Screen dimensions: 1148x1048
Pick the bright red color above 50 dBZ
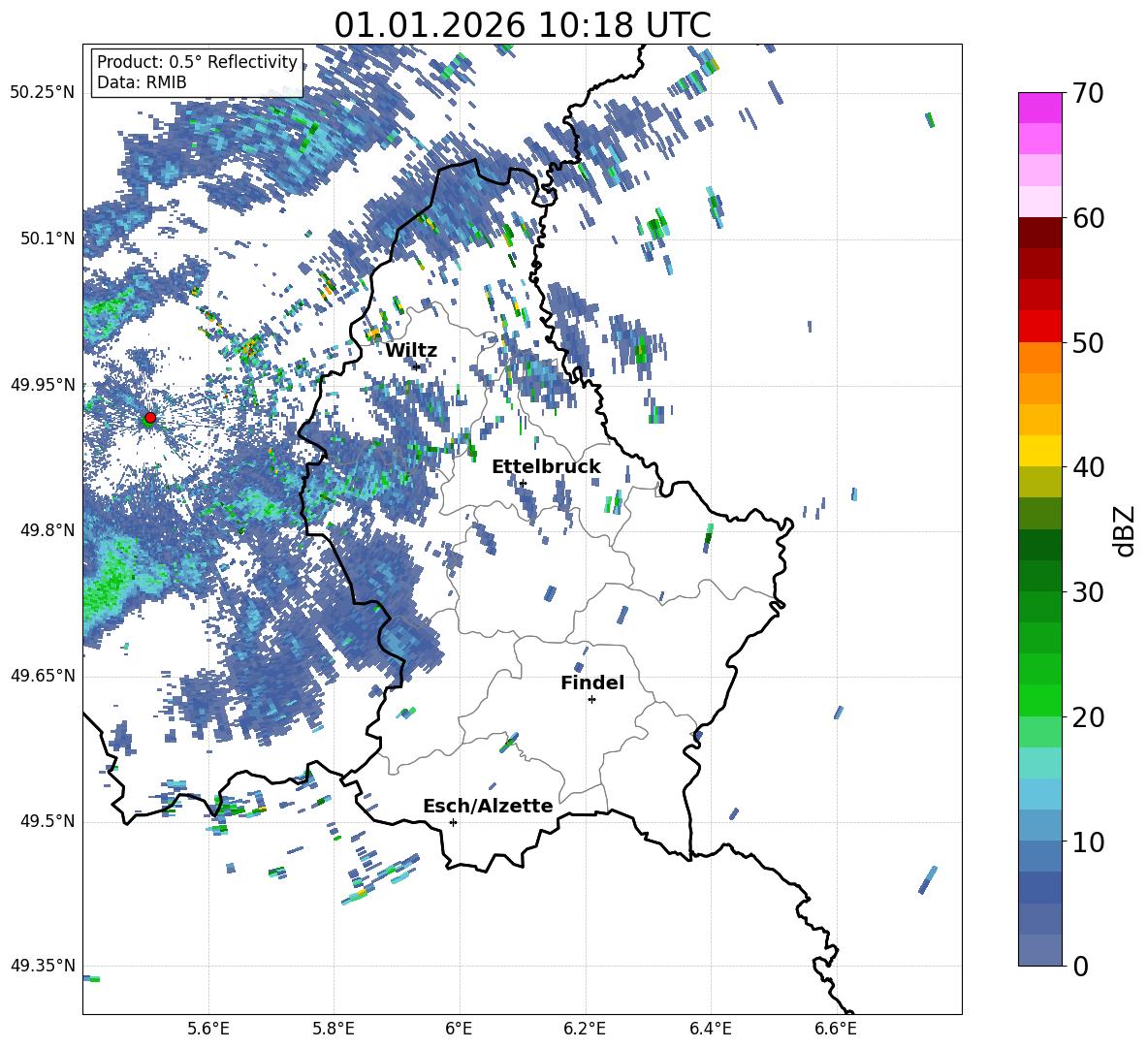[x=1039, y=326]
